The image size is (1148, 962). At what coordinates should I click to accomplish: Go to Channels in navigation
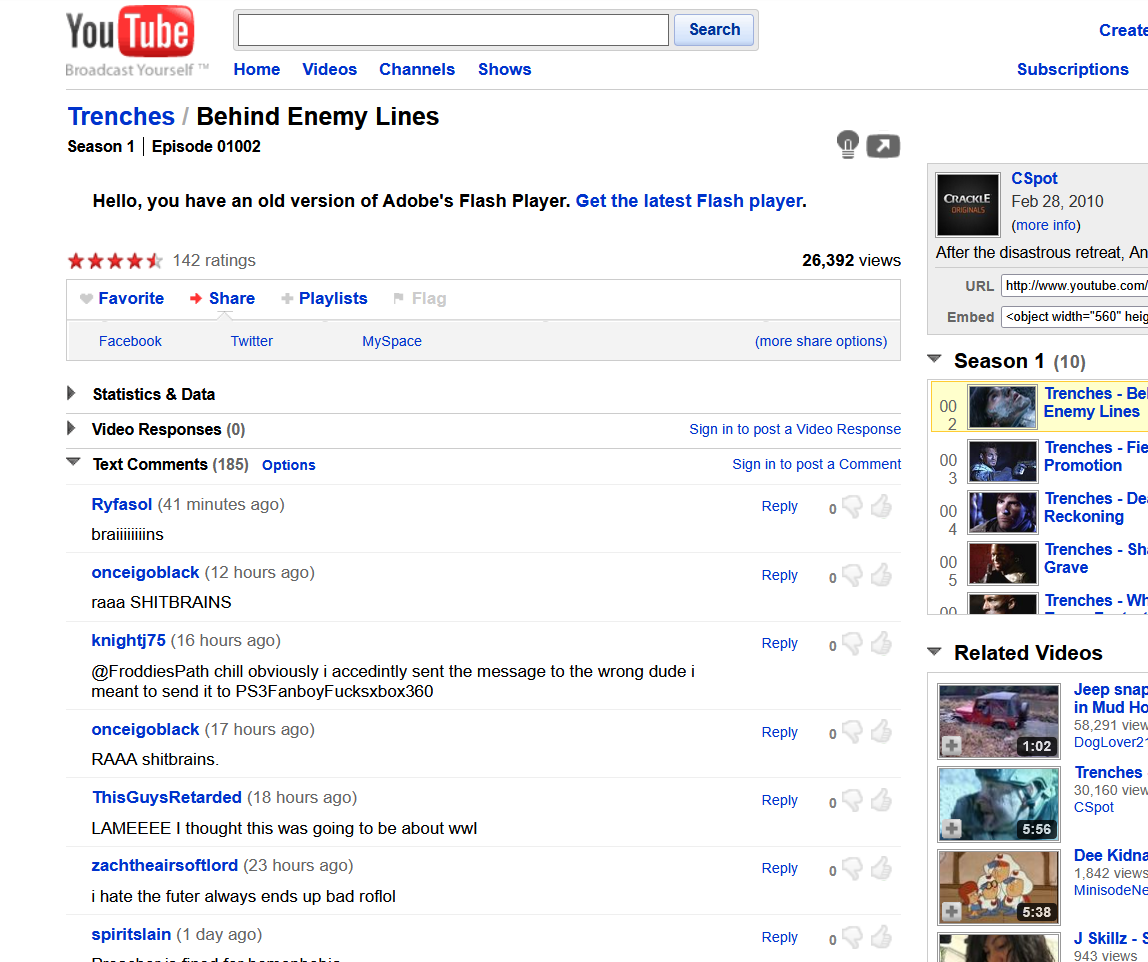(x=417, y=70)
